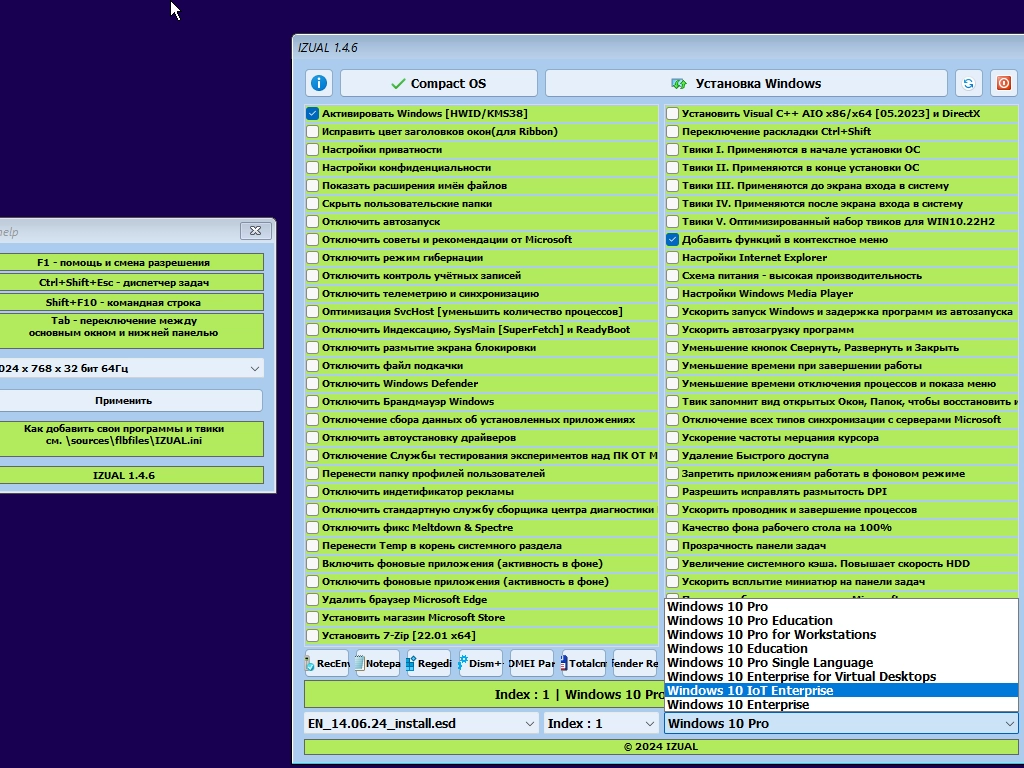Launch Dism++ from the tools bar
The image size is (1024, 768).
click(x=481, y=663)
